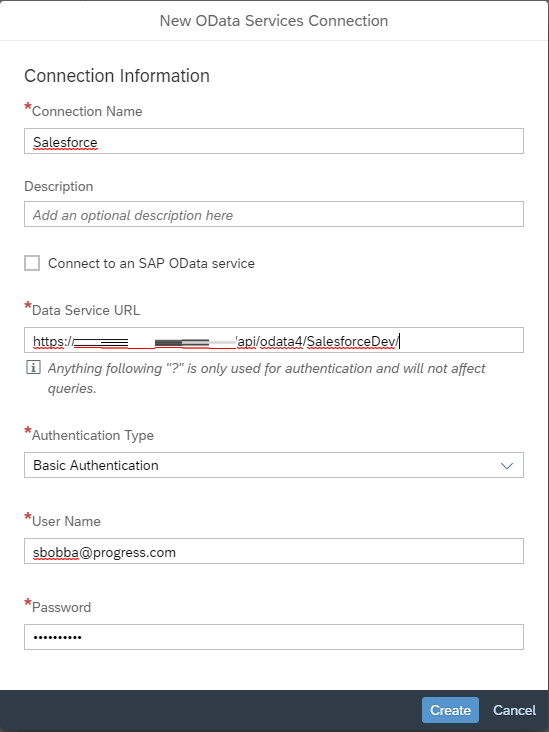Click the Authentication Type label
The image size is (549, 732).
click(x=93, y=436)
